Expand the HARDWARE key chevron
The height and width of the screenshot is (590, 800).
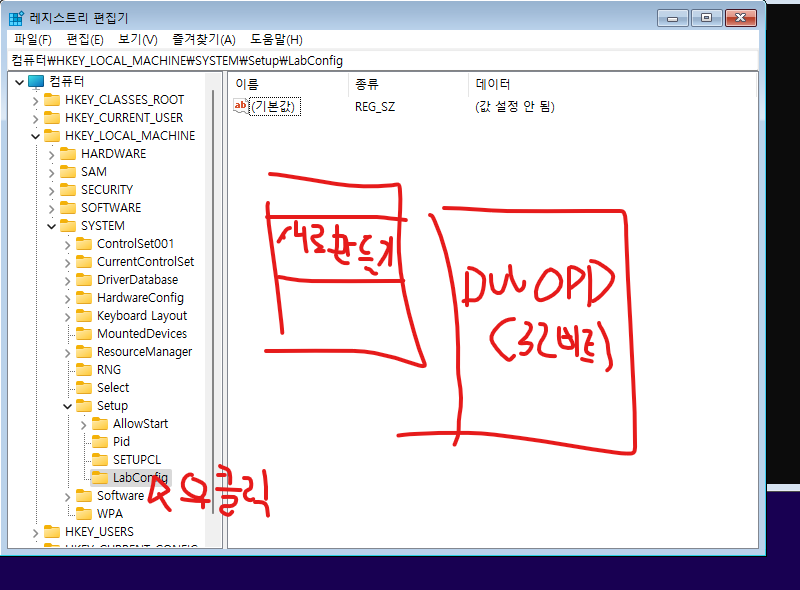[x=51, y=154]
